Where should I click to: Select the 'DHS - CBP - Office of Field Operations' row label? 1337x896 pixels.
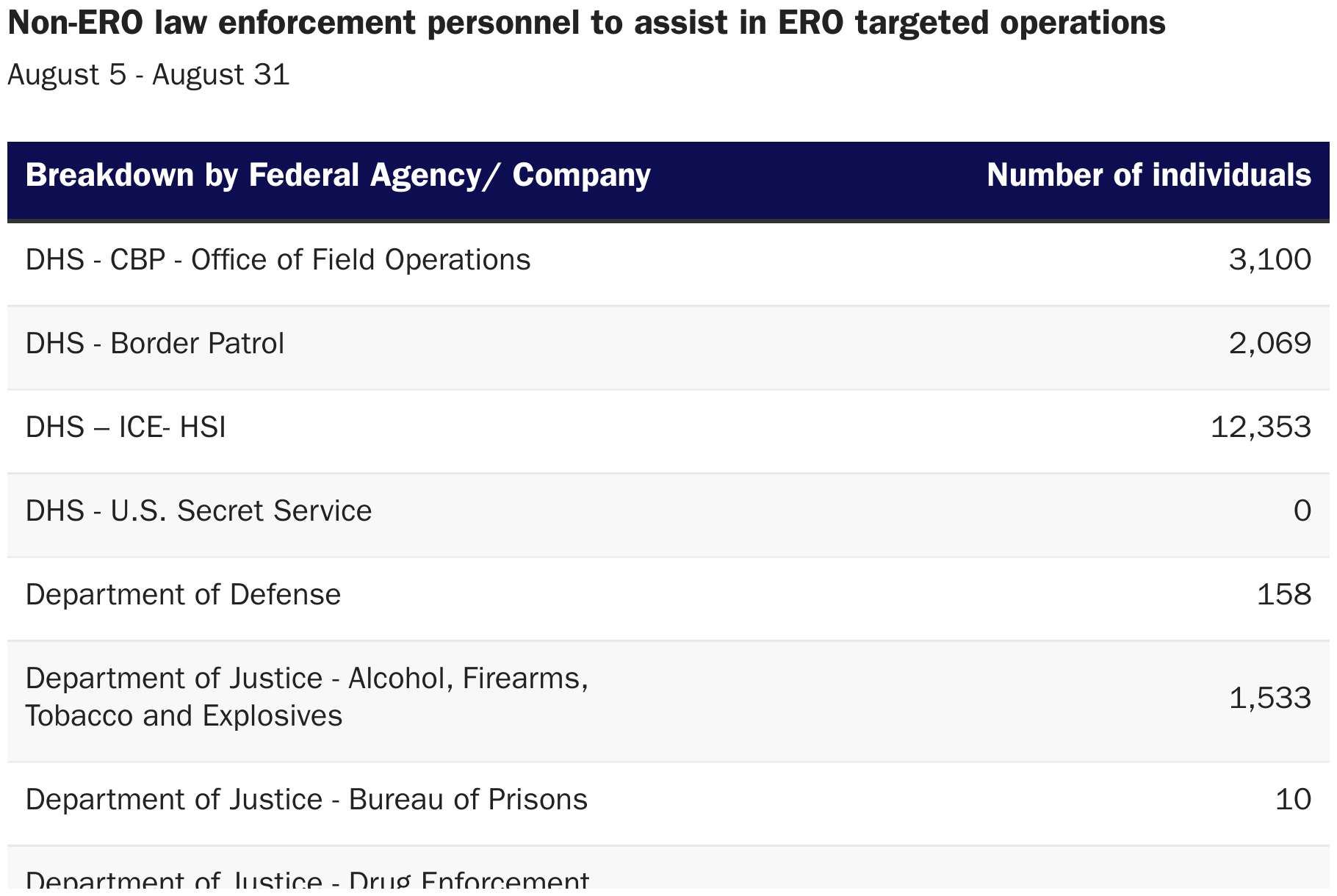click(x=278, y=260)
